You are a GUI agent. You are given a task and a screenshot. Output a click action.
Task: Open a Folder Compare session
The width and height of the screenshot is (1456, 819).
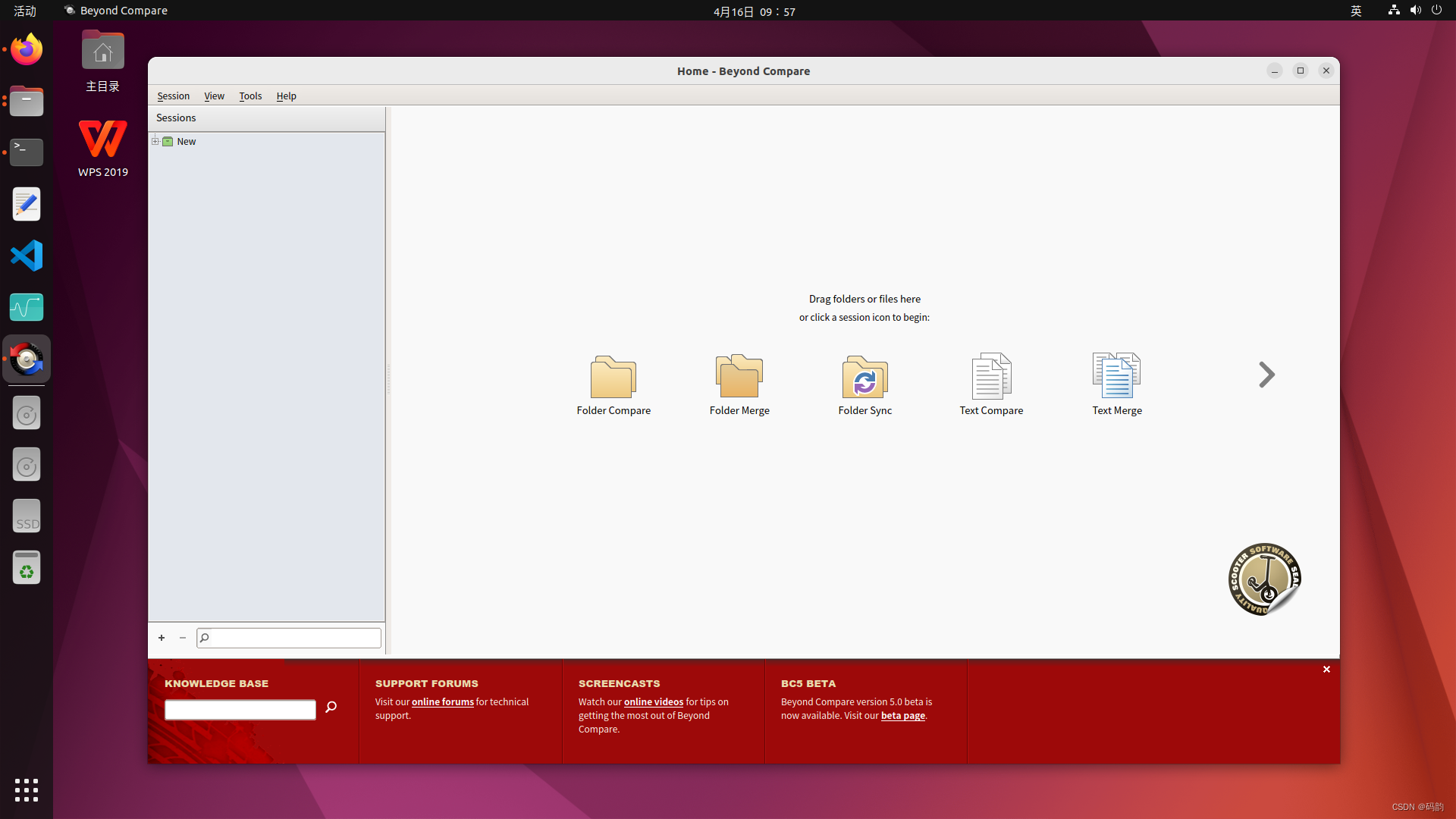point(613,377)
